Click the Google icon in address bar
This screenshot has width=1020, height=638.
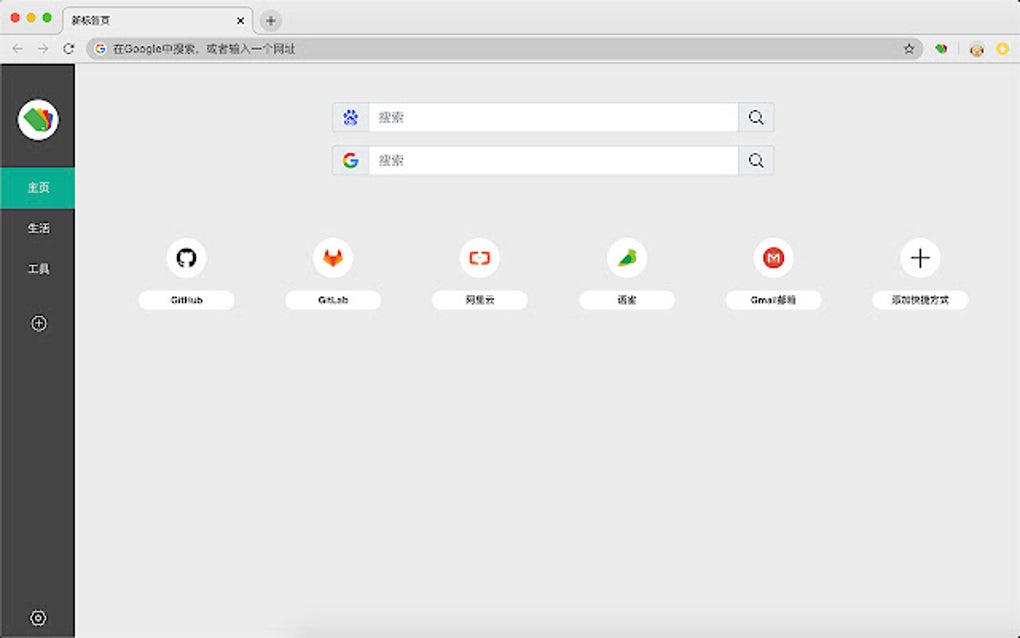[100, 49]
